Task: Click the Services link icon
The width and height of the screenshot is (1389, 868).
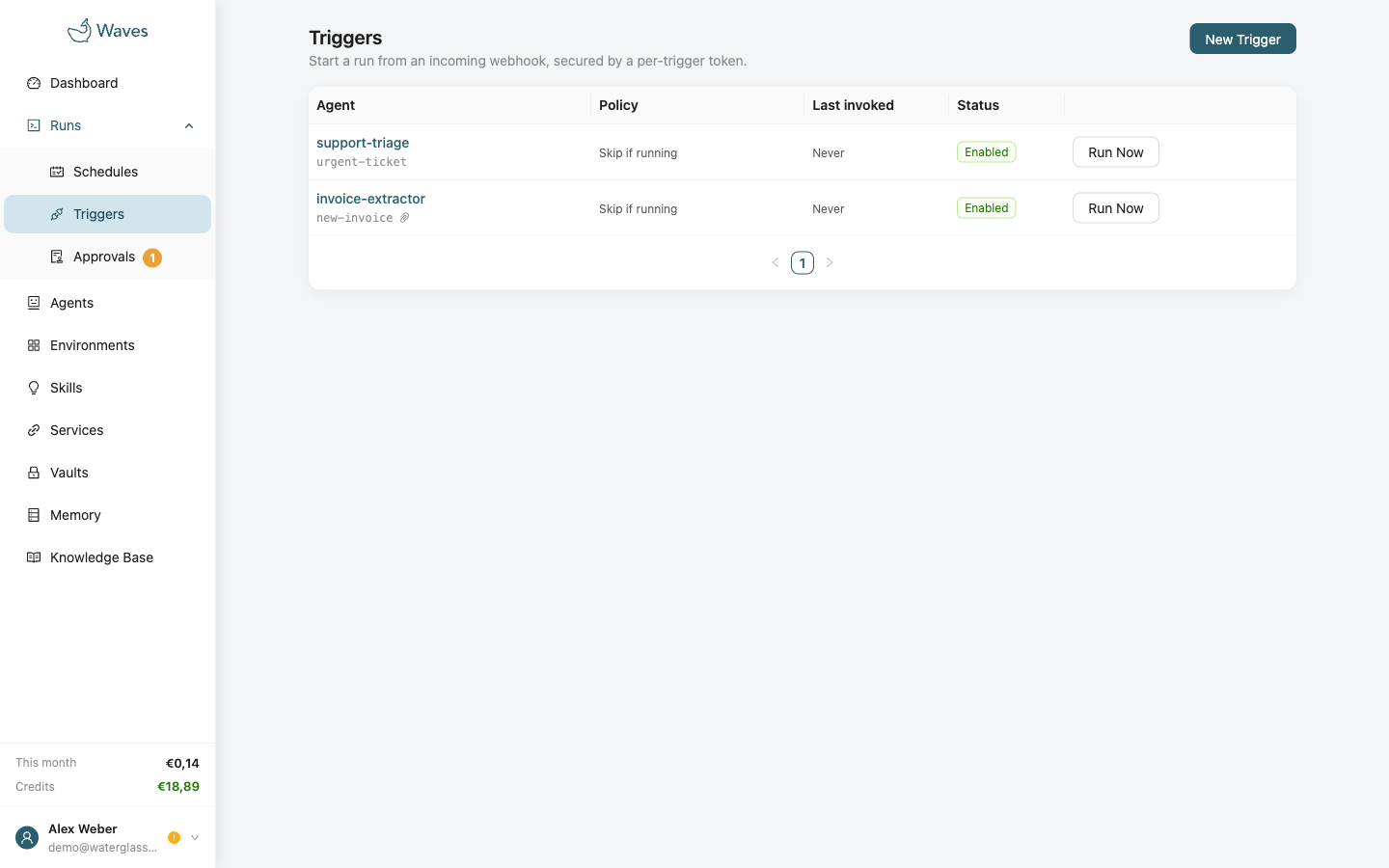Action: click(x=34, y=430)
